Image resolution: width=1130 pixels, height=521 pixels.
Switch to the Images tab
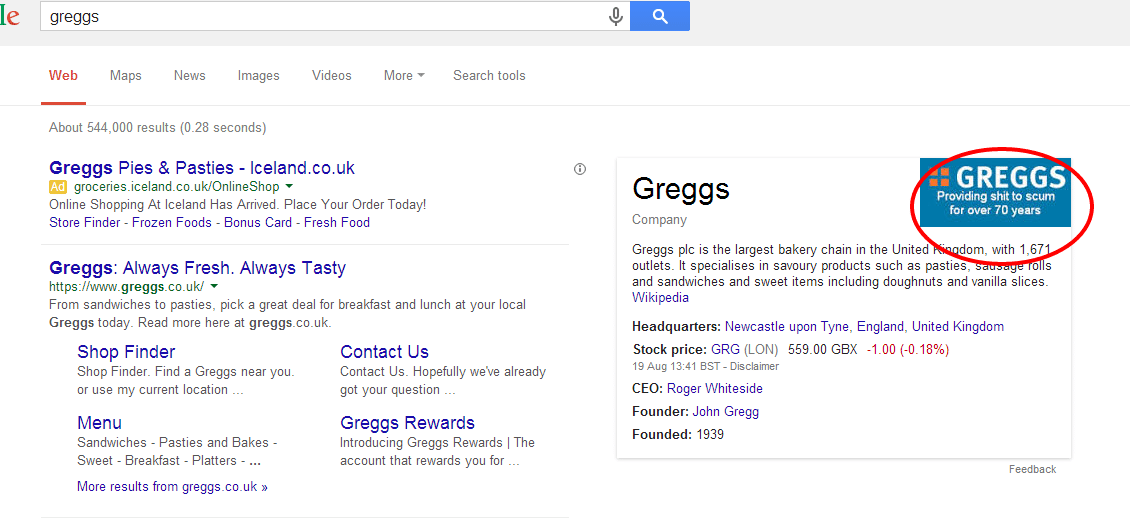coord(259,76)
